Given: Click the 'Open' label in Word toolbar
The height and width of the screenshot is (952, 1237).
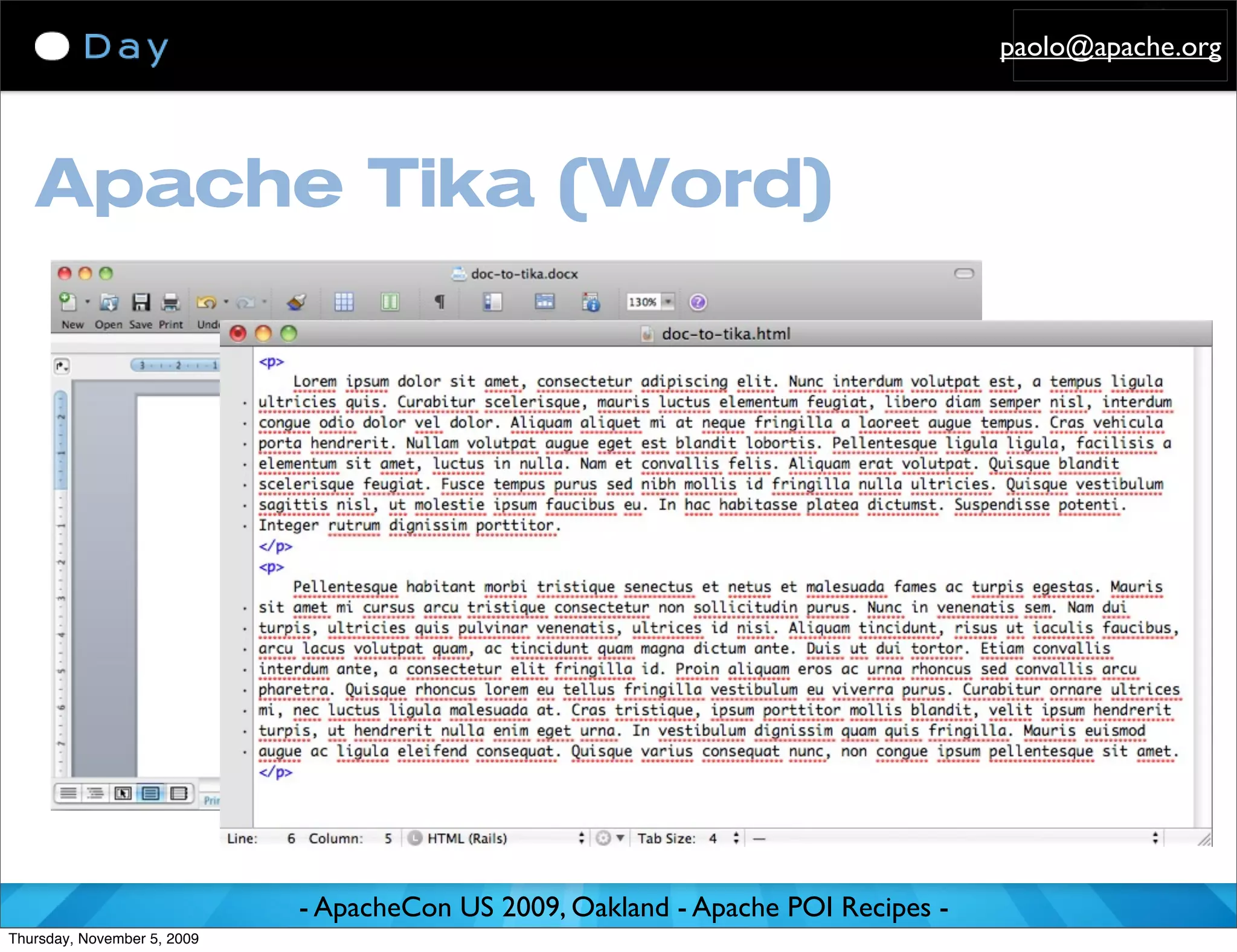Looking at the screenshot, I should click(108, 325).
